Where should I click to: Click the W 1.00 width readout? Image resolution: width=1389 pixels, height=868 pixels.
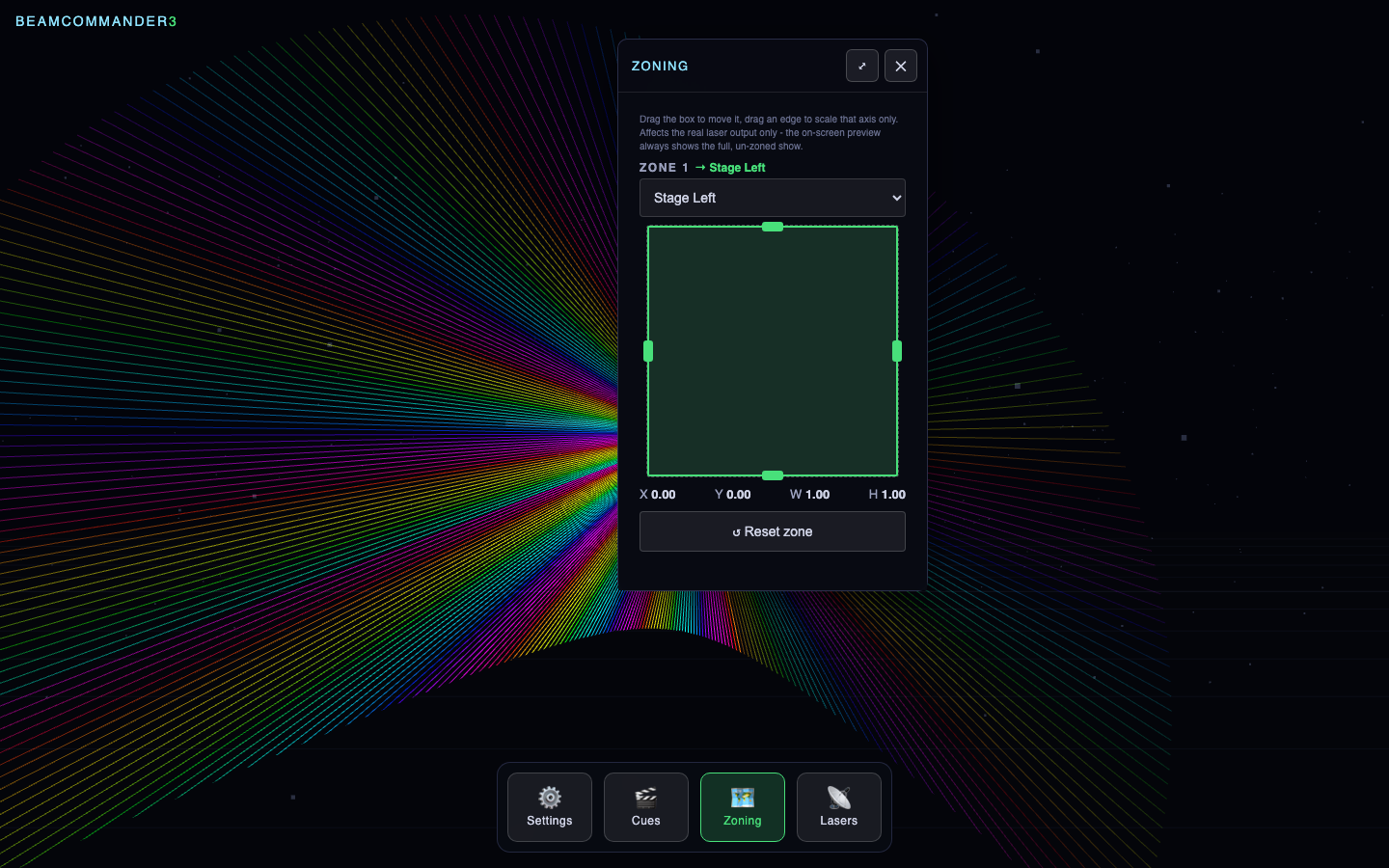point(810,494)
